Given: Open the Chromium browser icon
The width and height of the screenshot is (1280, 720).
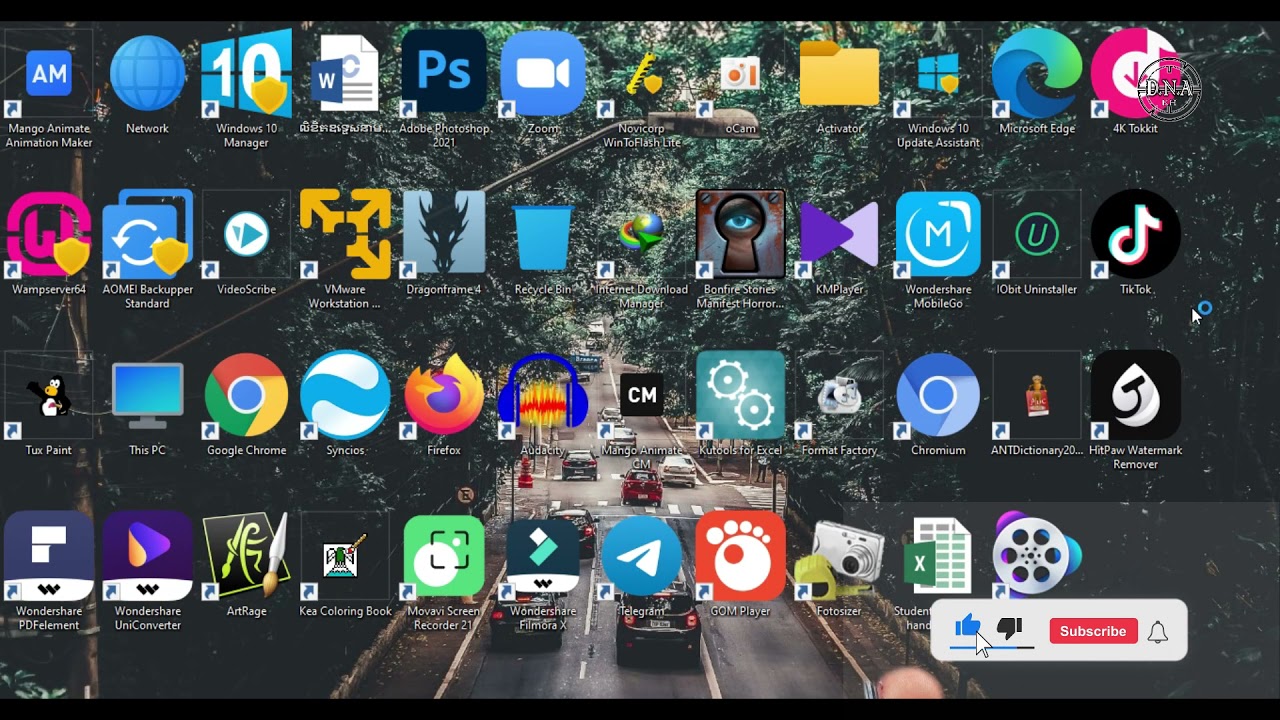Looking at the screenshot, I should (938, 397).
